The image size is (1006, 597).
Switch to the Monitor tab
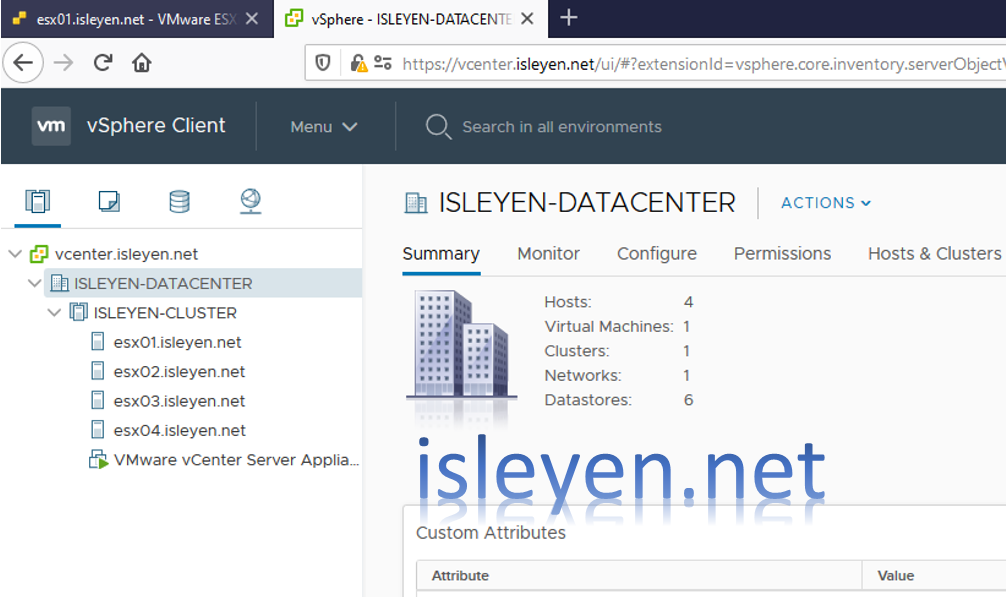point(548,253)
